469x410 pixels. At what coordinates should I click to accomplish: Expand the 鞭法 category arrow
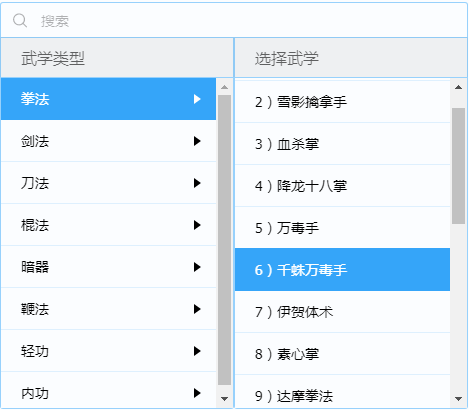click(197, 309)
